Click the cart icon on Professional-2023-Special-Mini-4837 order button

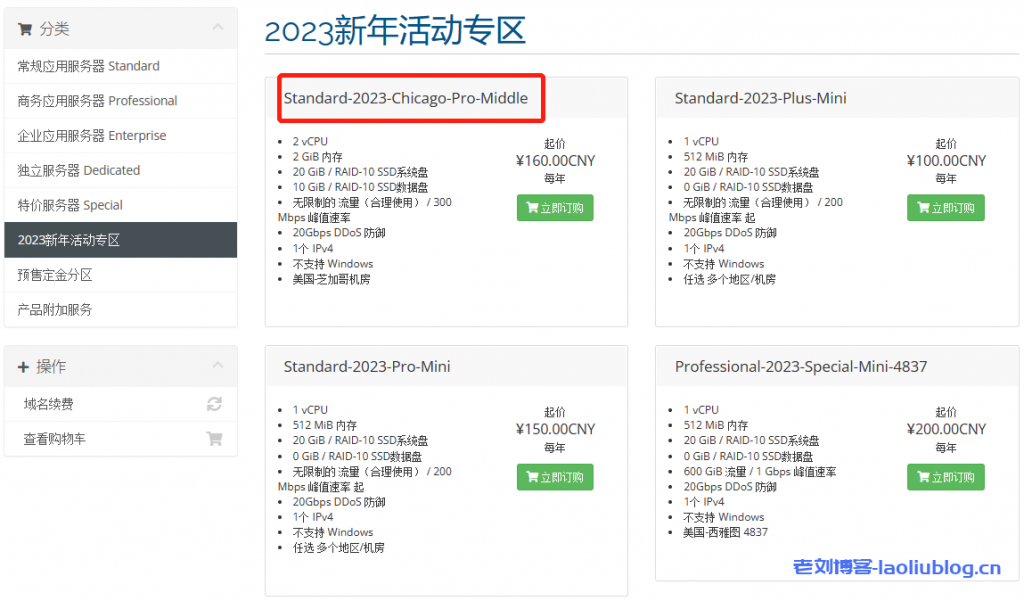tap(922, 477)
